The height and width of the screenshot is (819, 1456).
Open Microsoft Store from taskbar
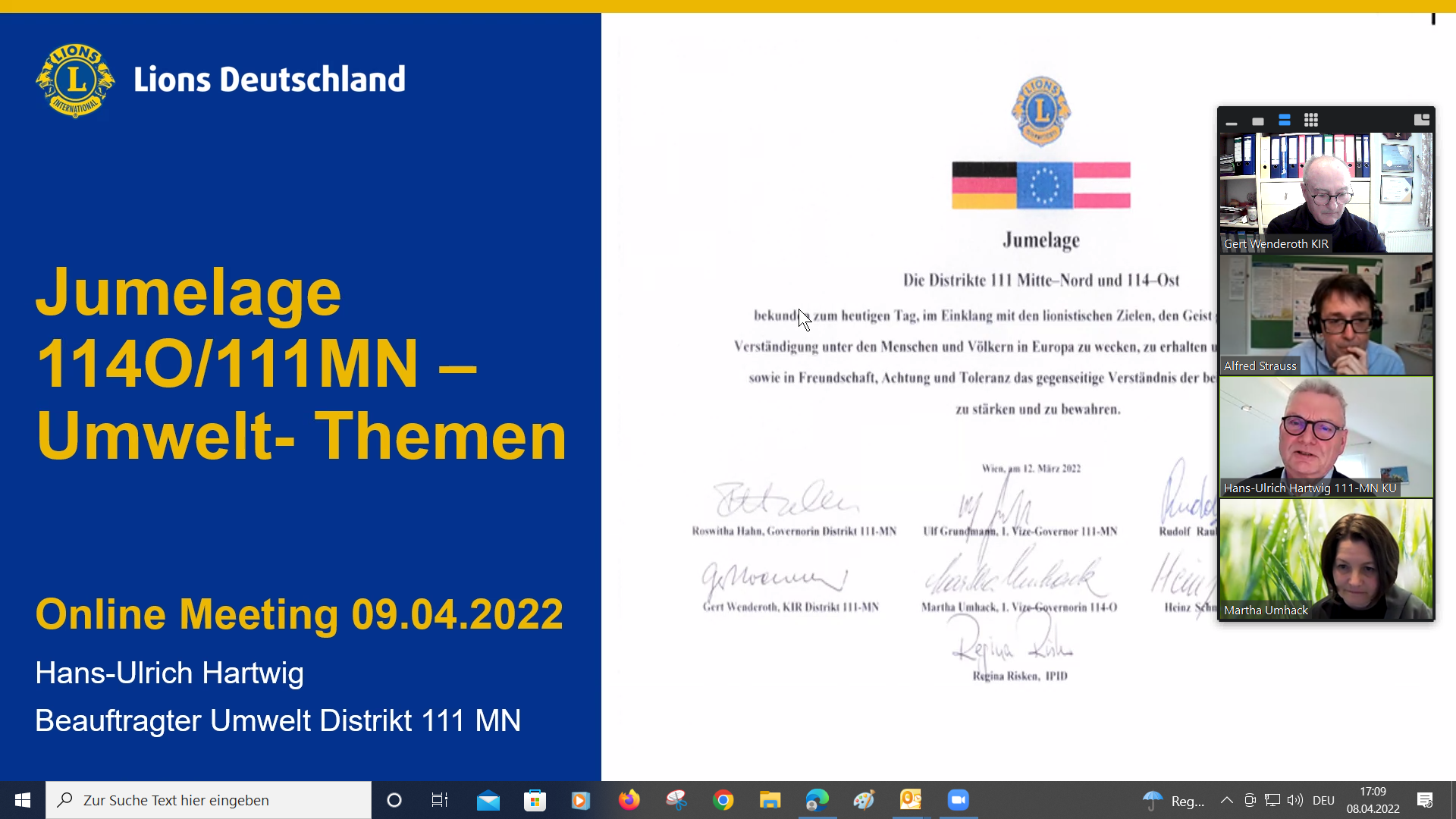click(535, 800)
